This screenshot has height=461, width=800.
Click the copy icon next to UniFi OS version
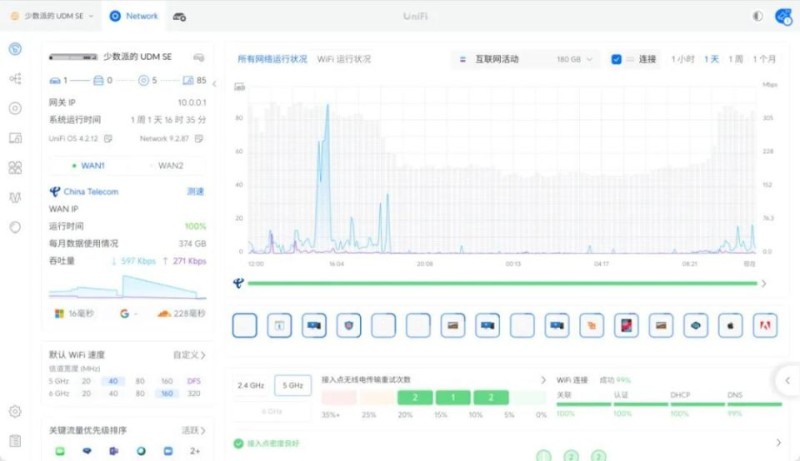(x=108, y=138)
